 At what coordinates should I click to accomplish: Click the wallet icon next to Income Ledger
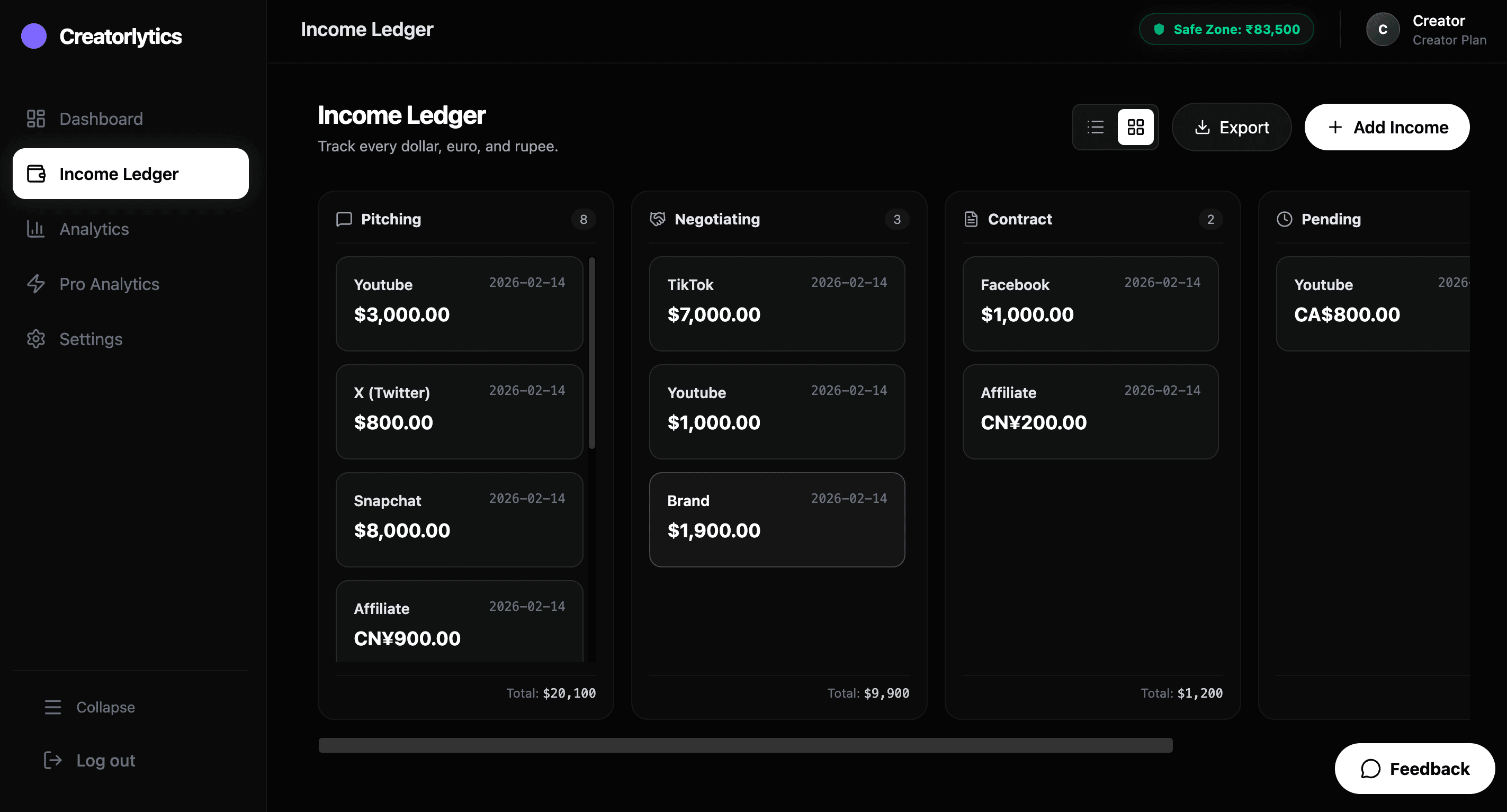click(x=35, y=174)
